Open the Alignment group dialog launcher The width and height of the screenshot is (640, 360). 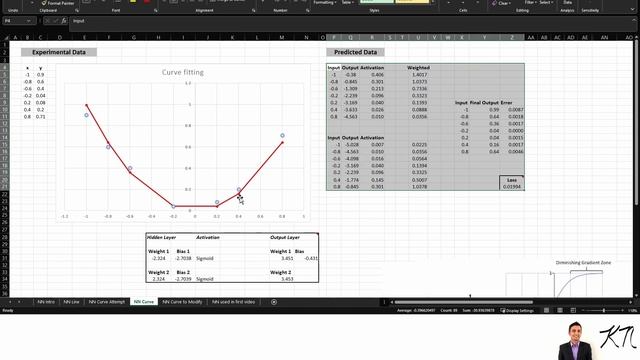[x=253, y=11]
